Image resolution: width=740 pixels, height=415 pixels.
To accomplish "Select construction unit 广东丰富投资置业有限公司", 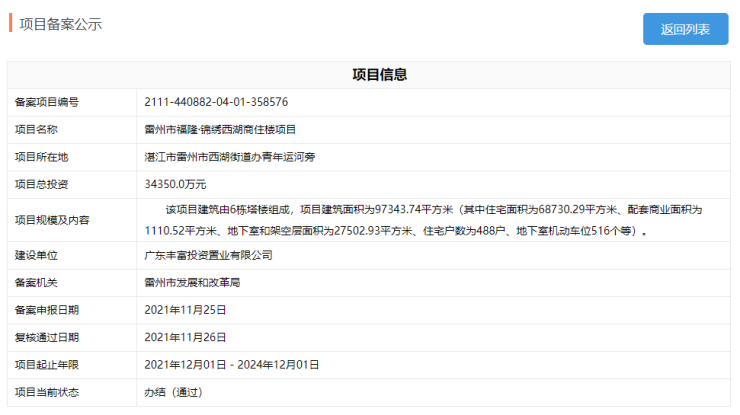I will click(209, 255).
